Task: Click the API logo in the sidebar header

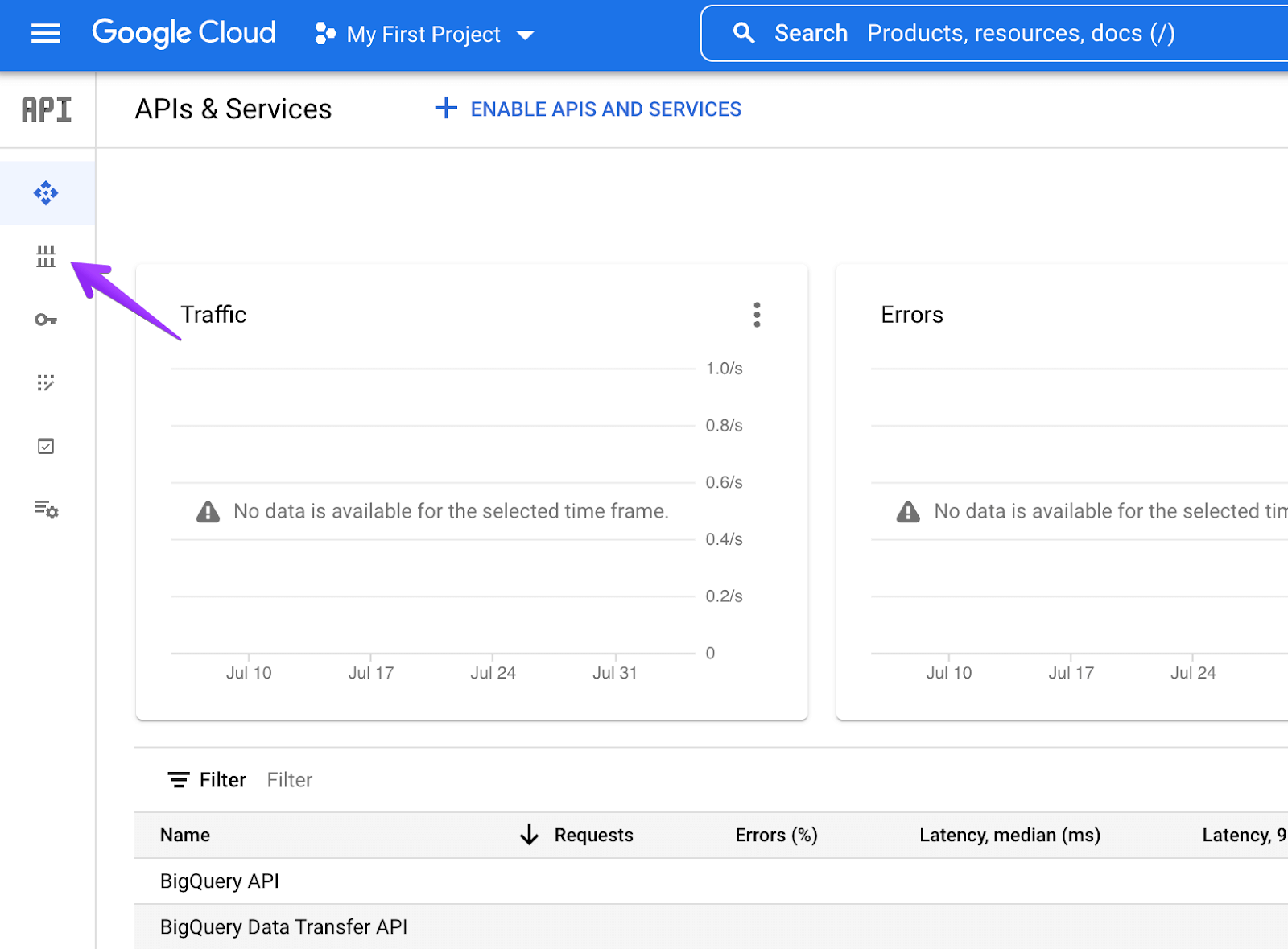Action: click(x=47, y=109)
